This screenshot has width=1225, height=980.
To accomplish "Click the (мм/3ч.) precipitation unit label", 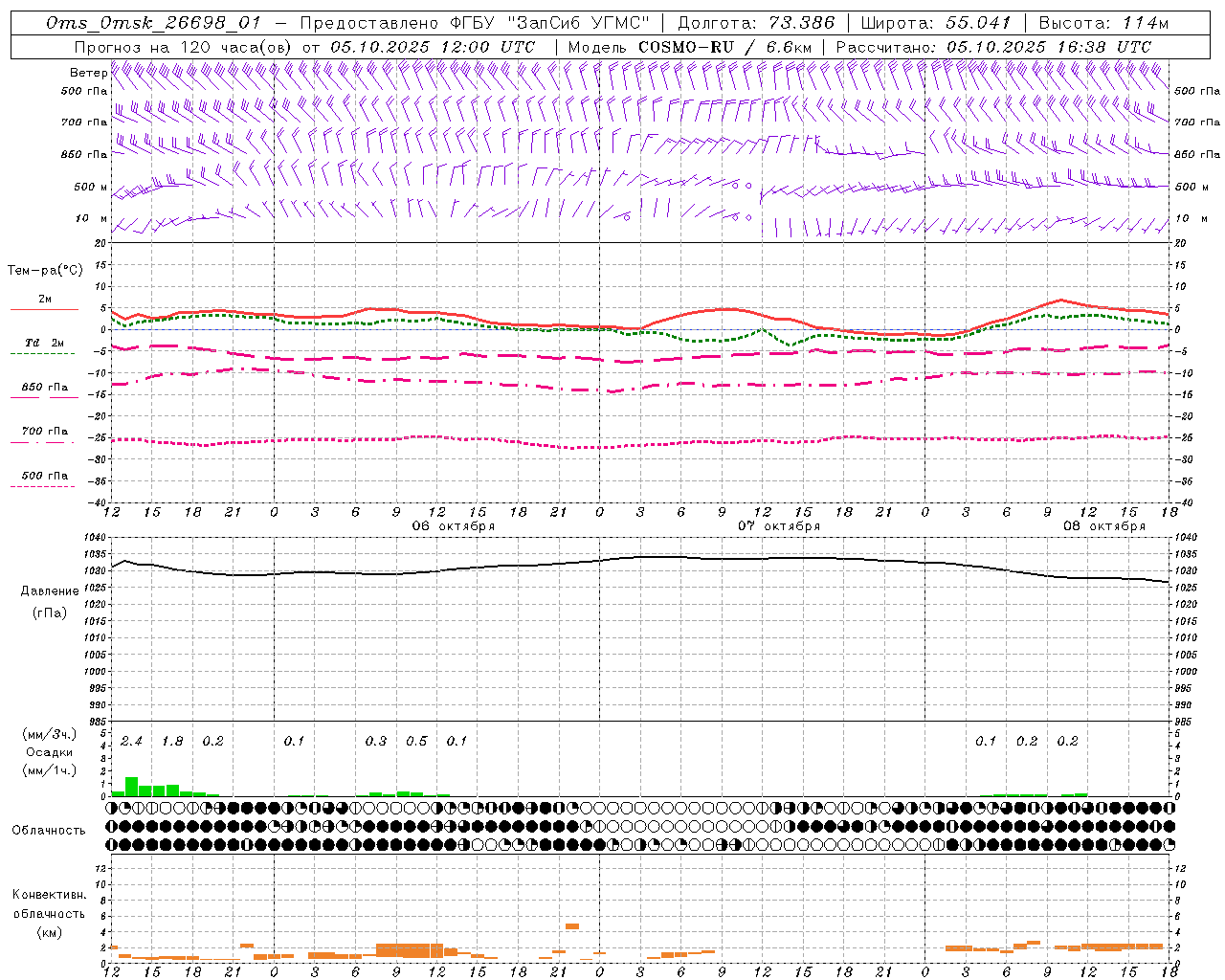I will [49, 734].
